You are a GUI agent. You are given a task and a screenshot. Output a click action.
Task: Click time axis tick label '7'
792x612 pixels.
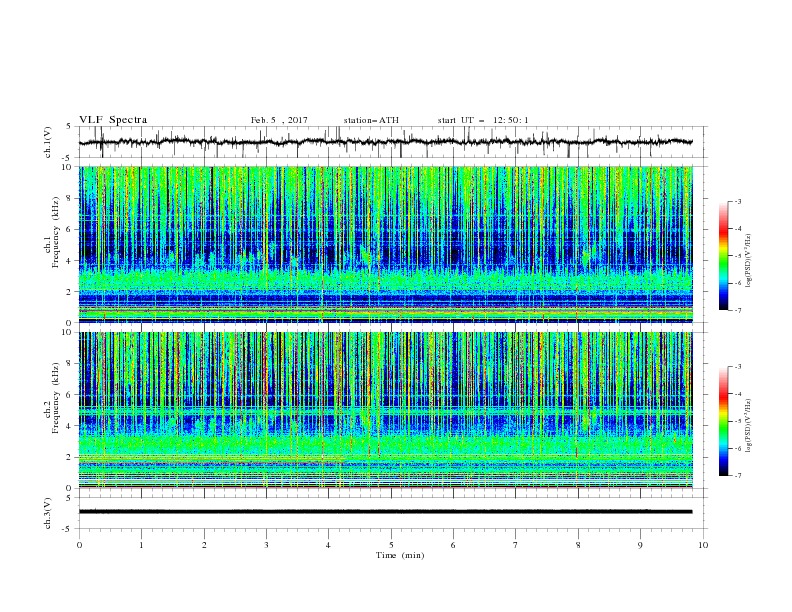point(516,545)
